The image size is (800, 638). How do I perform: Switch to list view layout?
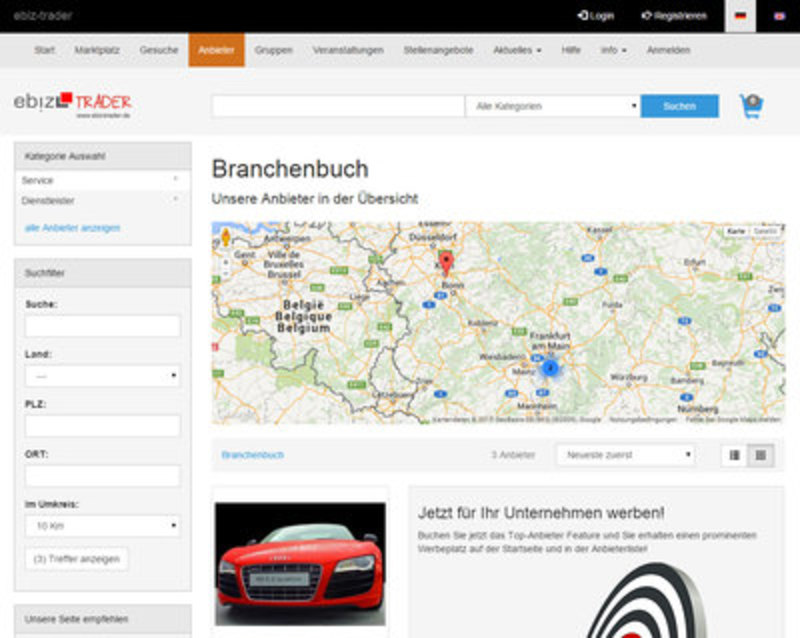[x=734, y=455]
